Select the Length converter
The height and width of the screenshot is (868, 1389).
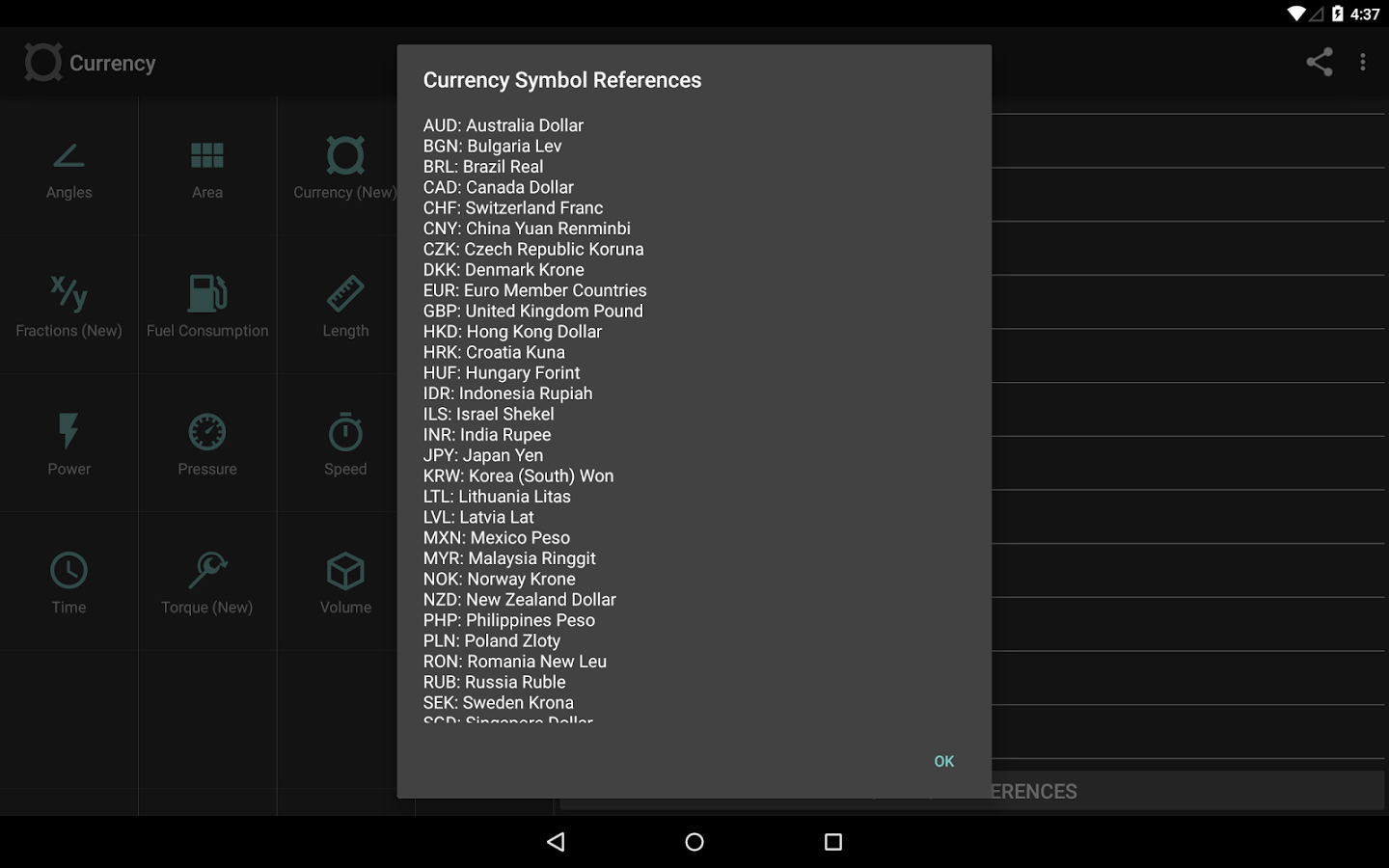[x=345, y=305]
